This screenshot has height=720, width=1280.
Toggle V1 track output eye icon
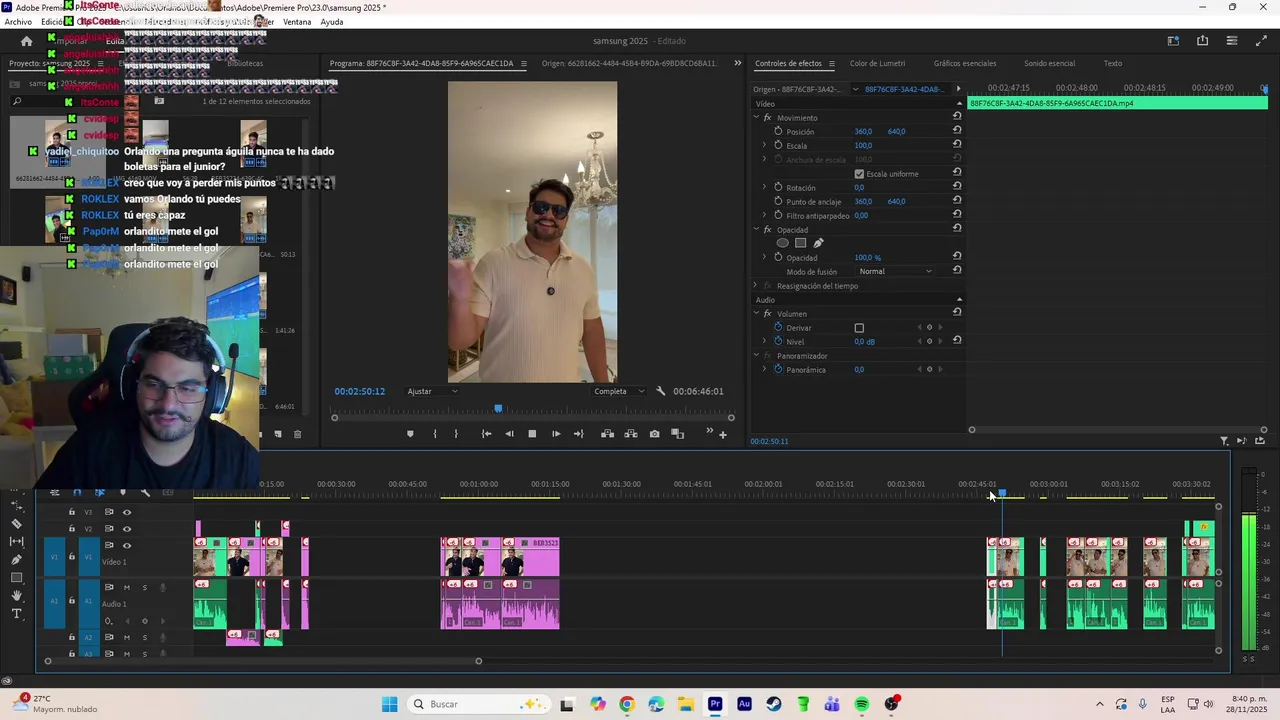coord(126,545)
